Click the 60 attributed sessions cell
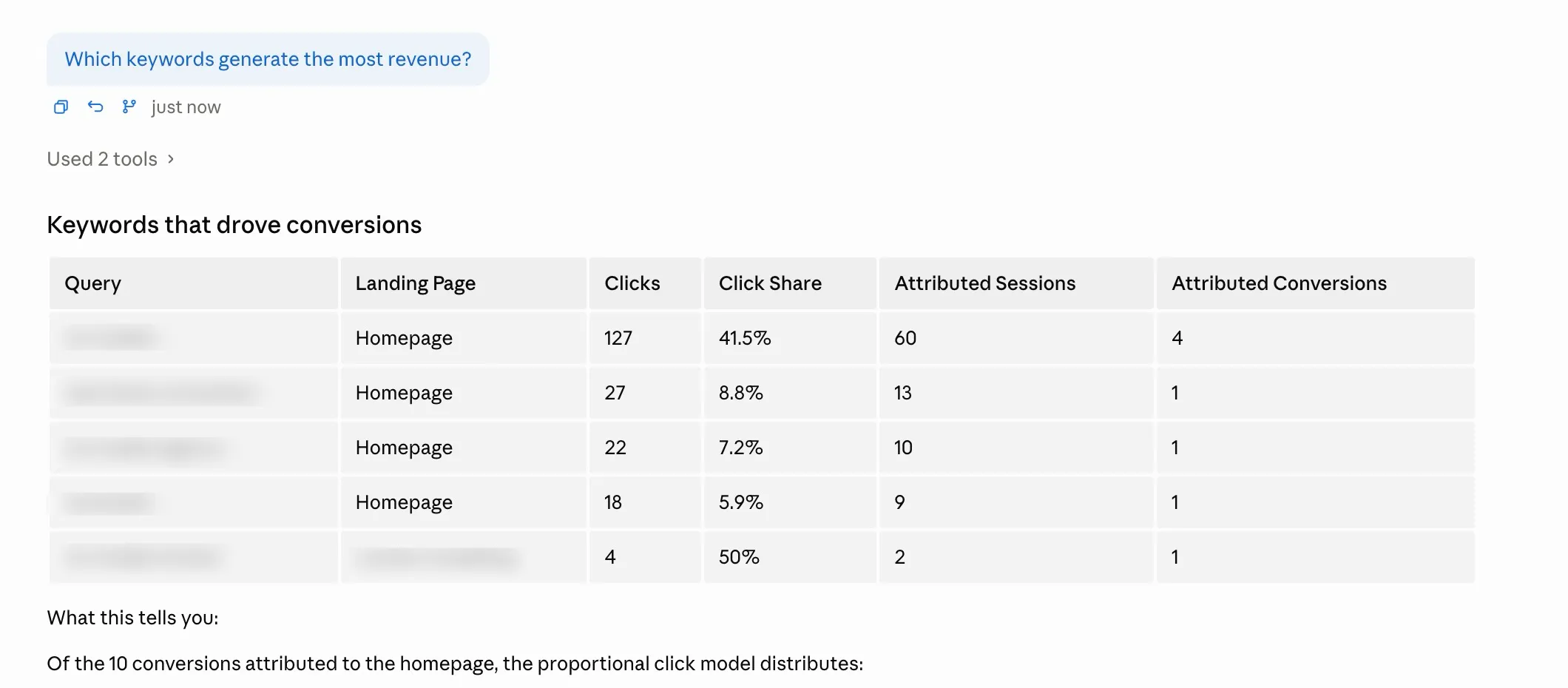 tap(905, 338)
